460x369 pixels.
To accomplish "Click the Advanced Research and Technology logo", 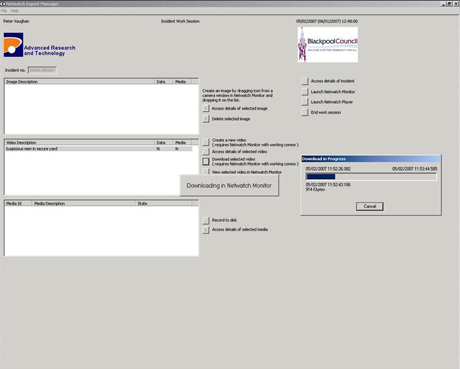I will pyautogui.click(x=39, y=45).
